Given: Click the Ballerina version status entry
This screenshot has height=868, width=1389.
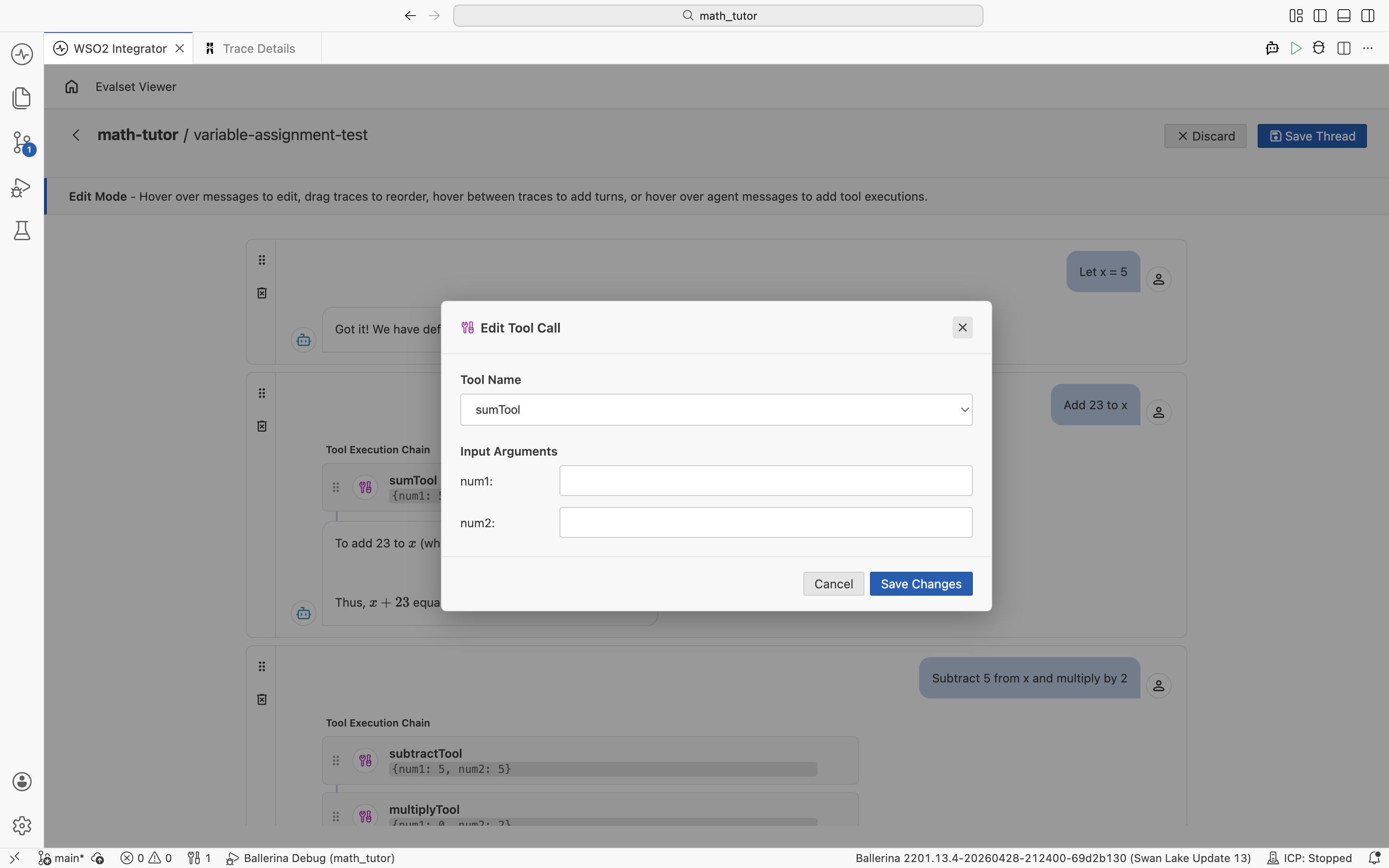Looking at the screenshot, I should [x=1053, y=858].
